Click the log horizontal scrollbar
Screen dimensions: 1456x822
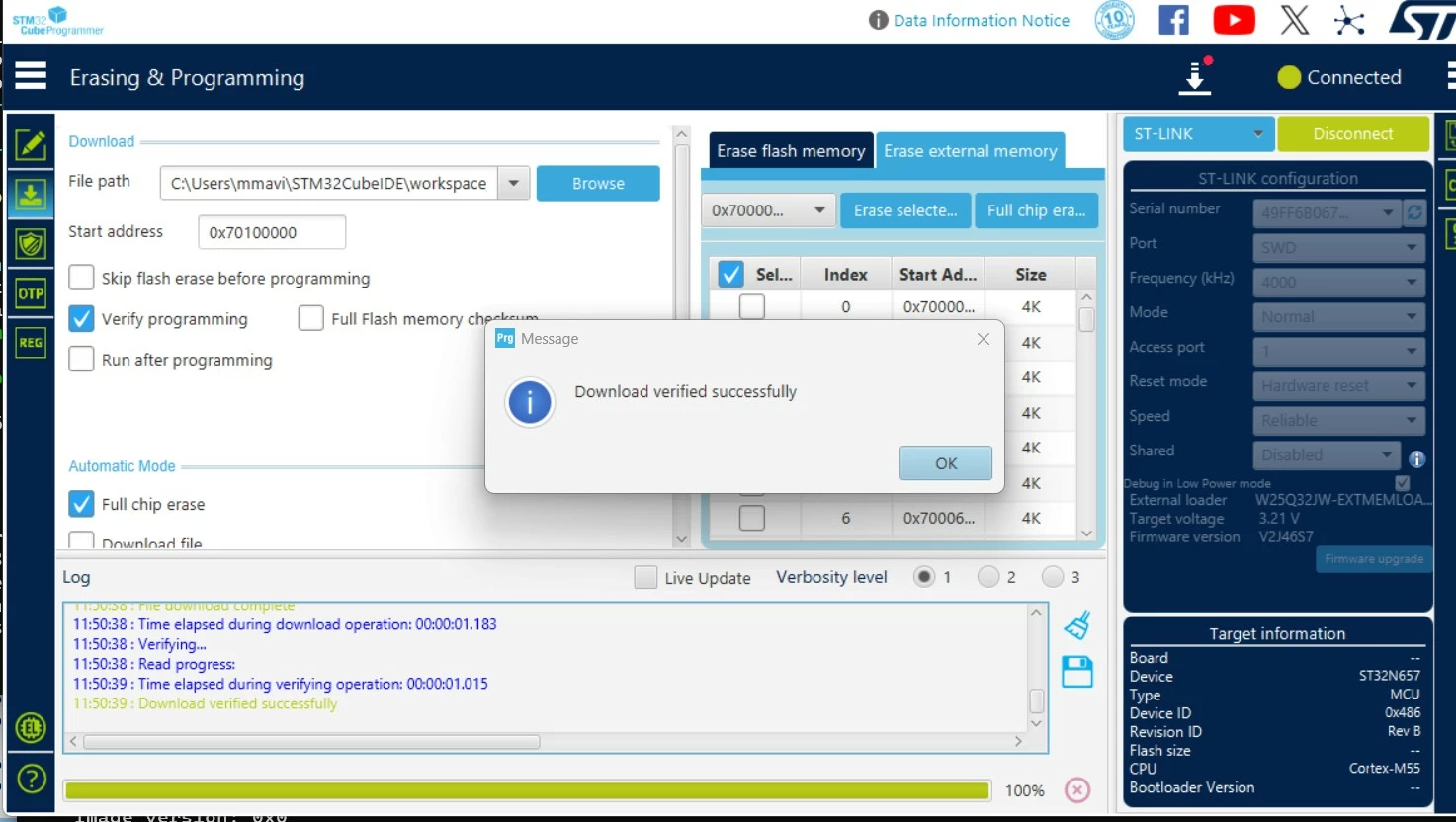[x=312, y=741]
